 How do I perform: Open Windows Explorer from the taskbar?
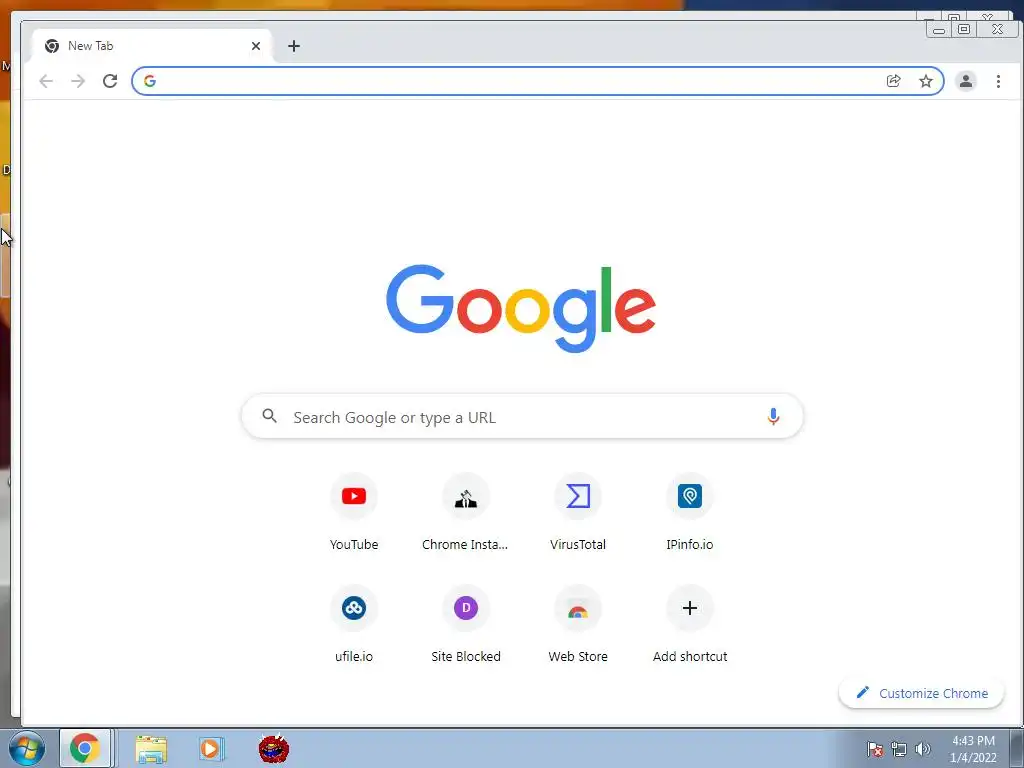point(151,749)
